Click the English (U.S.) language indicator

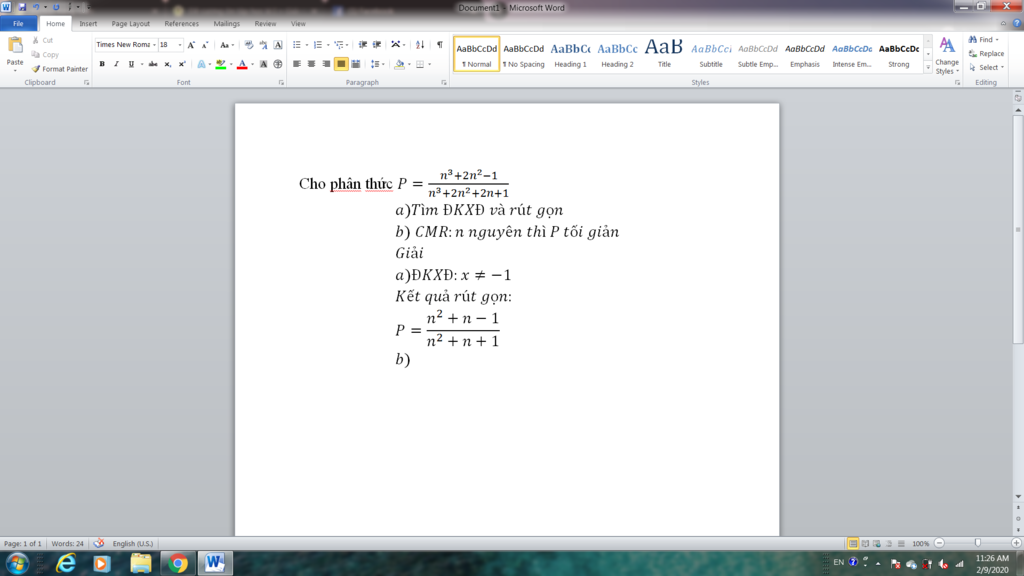pyautogui.click(x=133, y=543)
